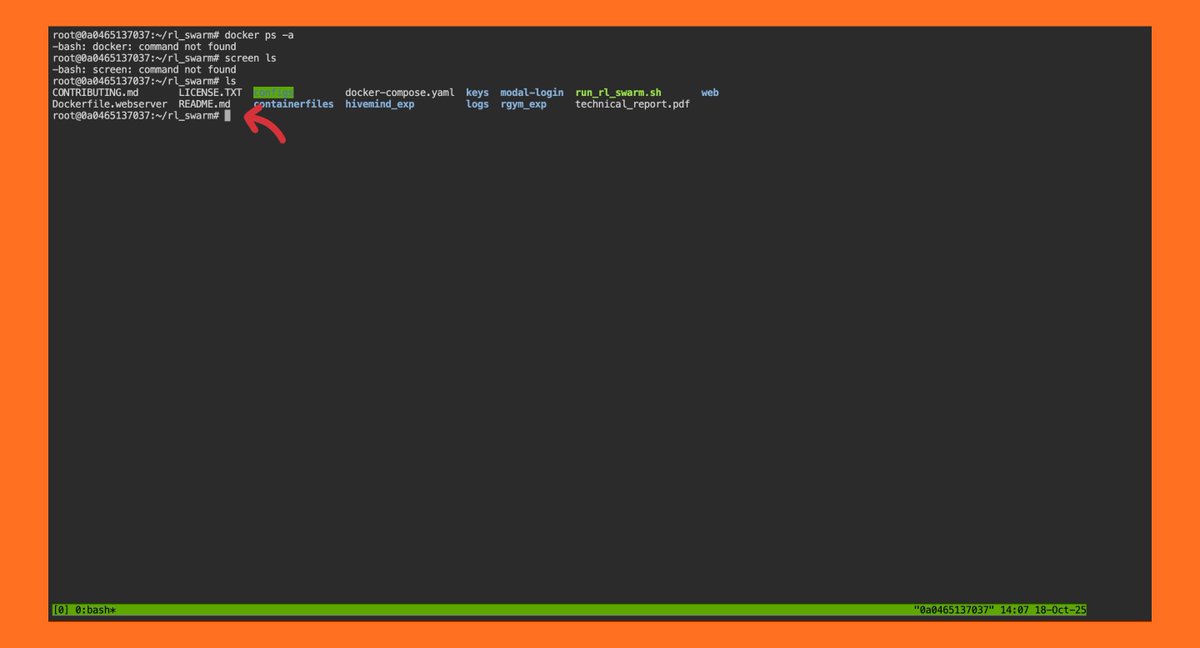The height and width of the screenshot is (648, 1200).
Task: Click the modal-login directory name
Action: [532, 93]
